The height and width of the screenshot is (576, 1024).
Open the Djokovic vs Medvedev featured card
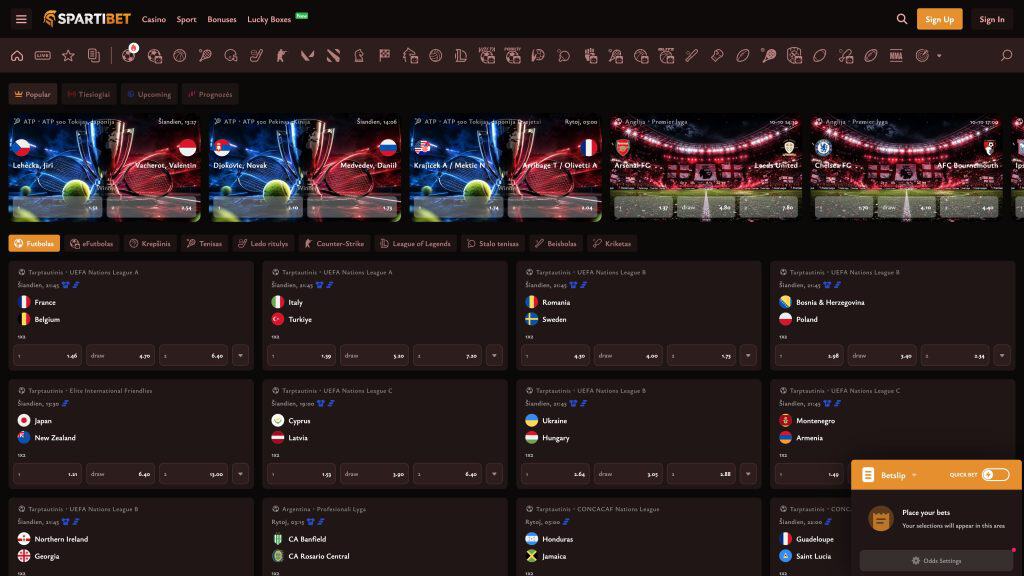tap(305, 168)
